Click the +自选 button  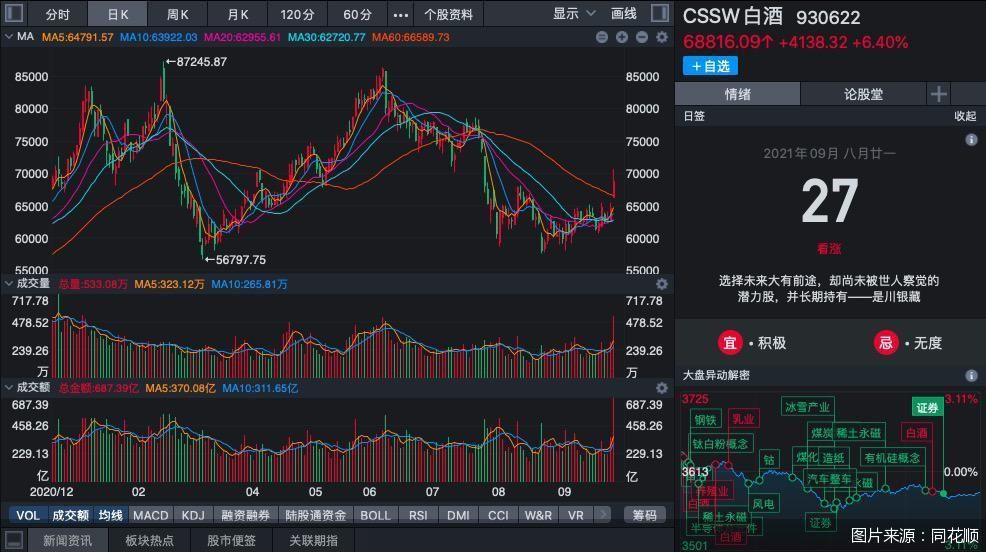point(711,66)
